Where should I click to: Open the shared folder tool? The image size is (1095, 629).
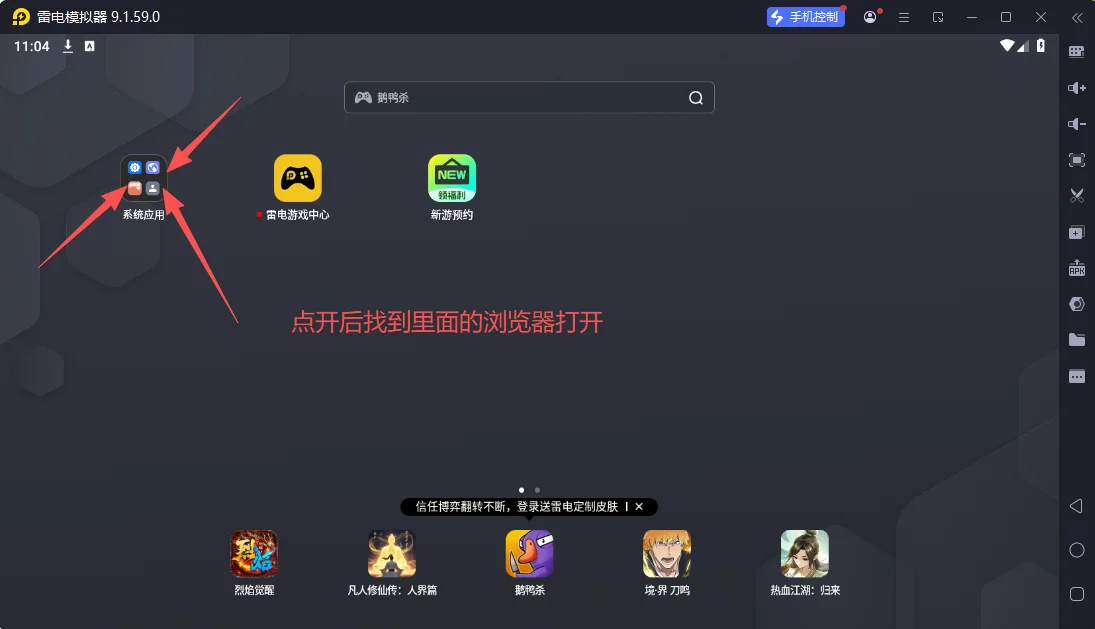1076,340
